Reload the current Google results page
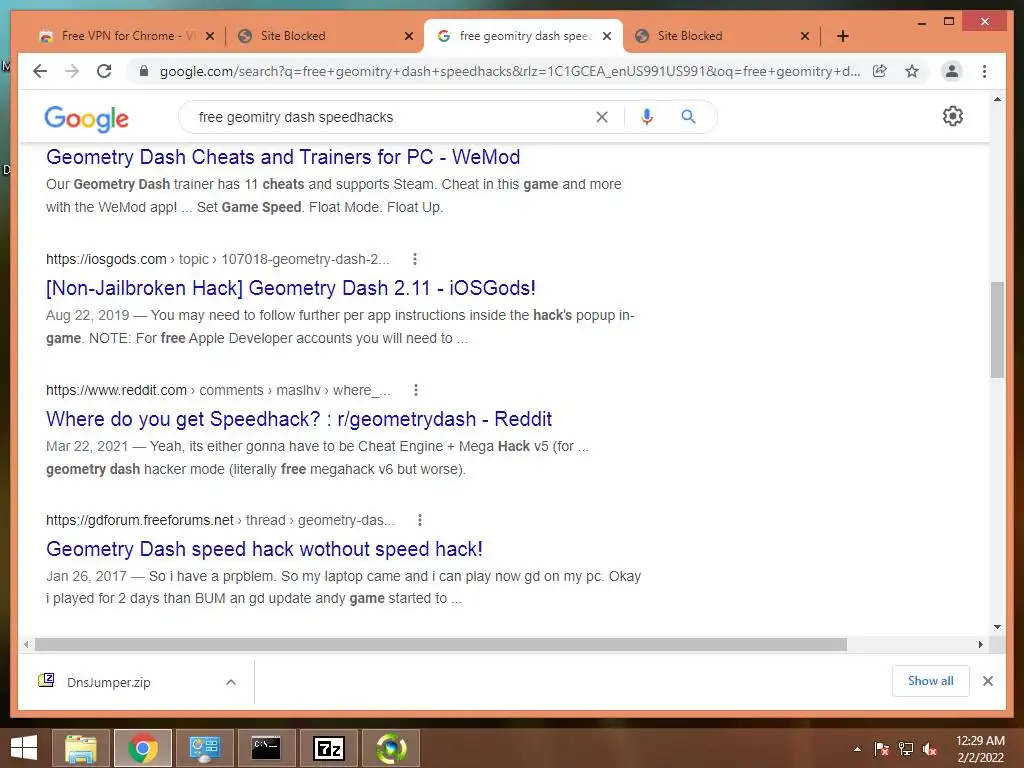1024x768 pixels. pos(104,71)
